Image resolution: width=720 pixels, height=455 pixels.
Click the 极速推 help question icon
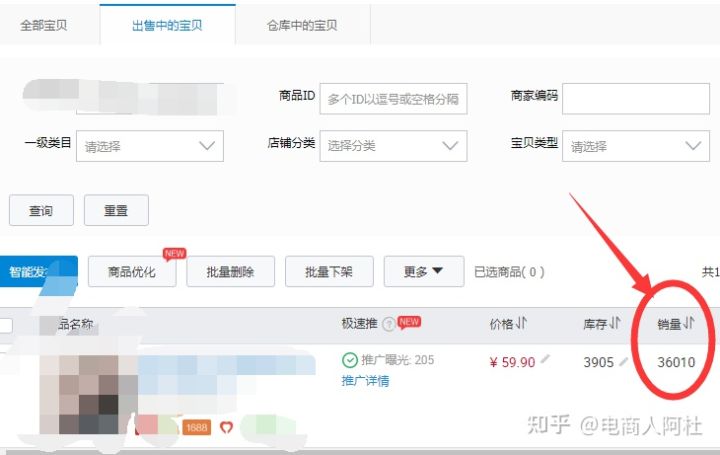[389, 324]
